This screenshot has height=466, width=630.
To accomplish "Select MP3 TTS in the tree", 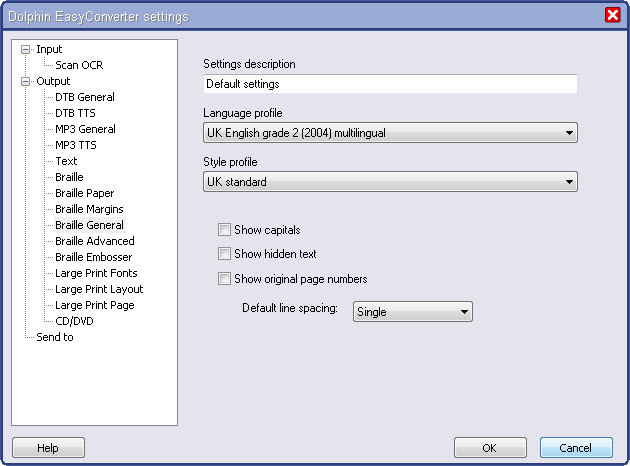I will click(x=76, y=145).
